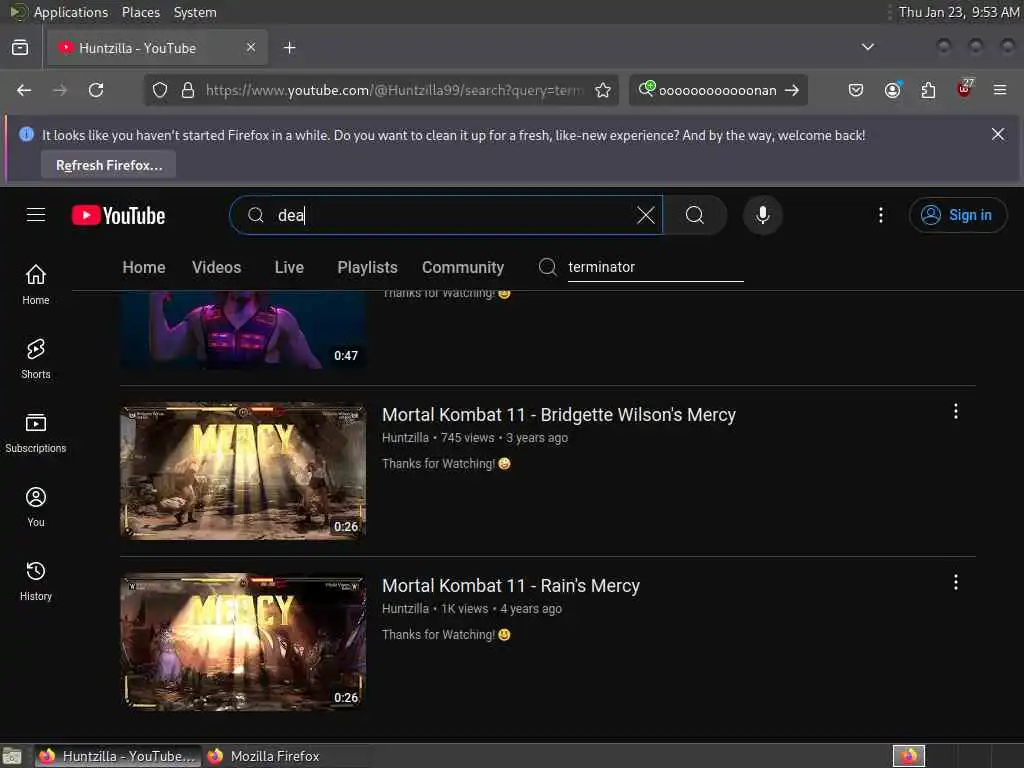Open the Firefox View icon
Screen dimensions: 1024x768
20,48
